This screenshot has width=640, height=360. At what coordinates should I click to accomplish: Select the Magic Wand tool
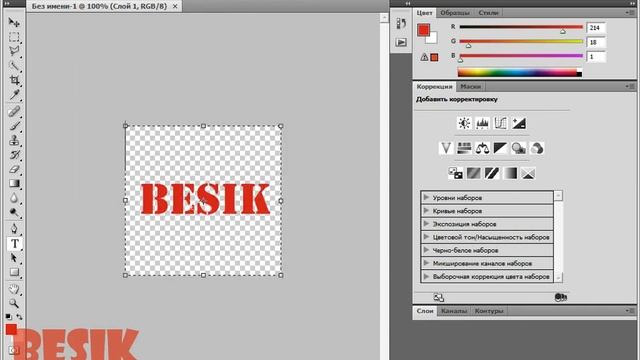pyautogui.click(x=14, y=66)
